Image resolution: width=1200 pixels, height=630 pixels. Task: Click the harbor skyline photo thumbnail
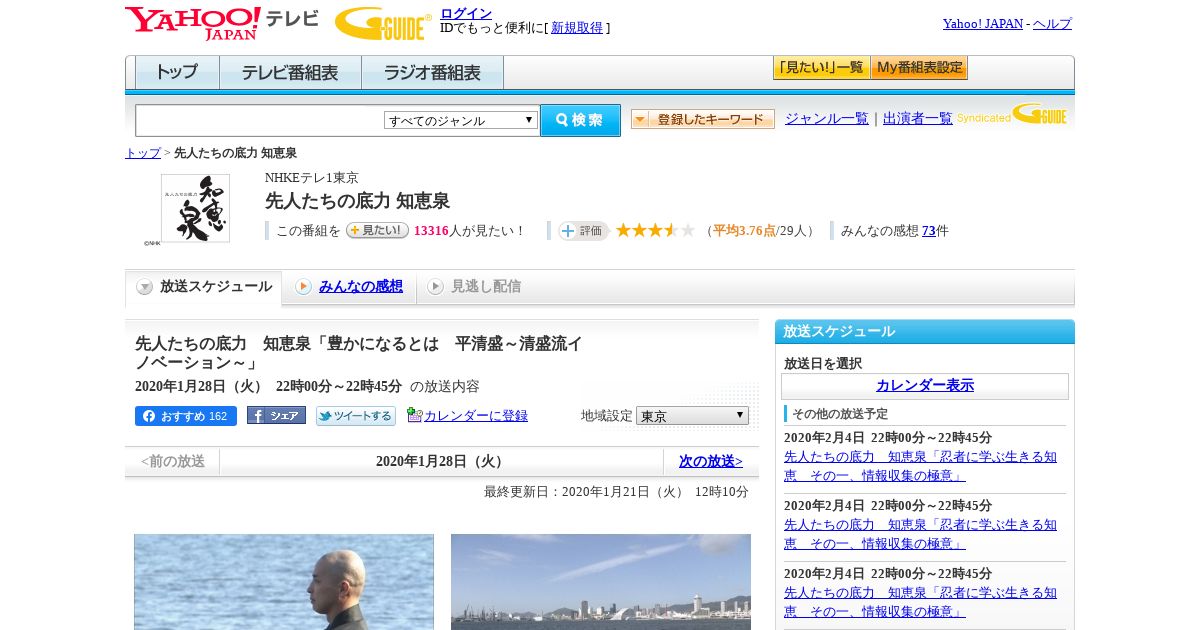pos(601,582)
